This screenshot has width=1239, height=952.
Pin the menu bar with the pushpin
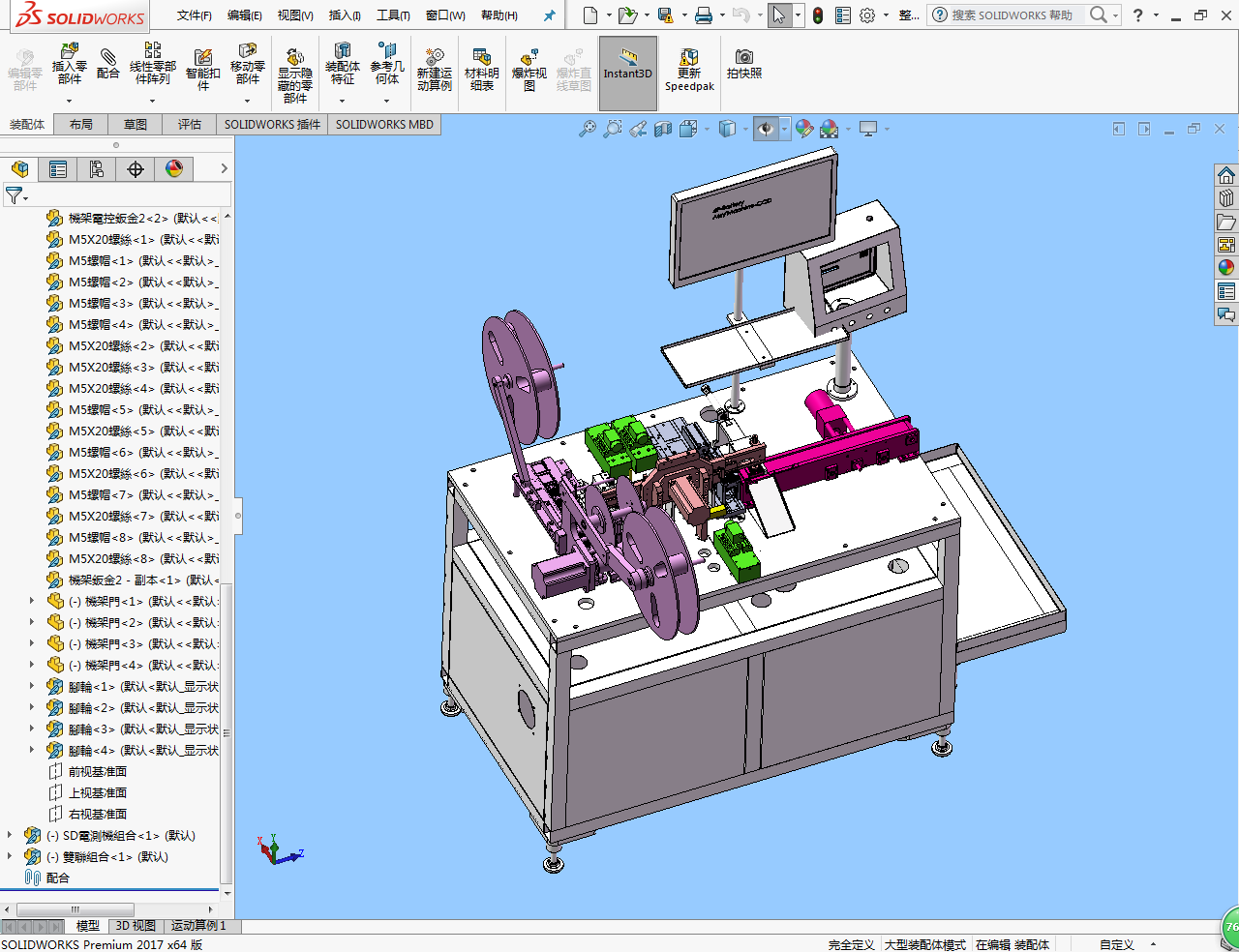(550, 15)
